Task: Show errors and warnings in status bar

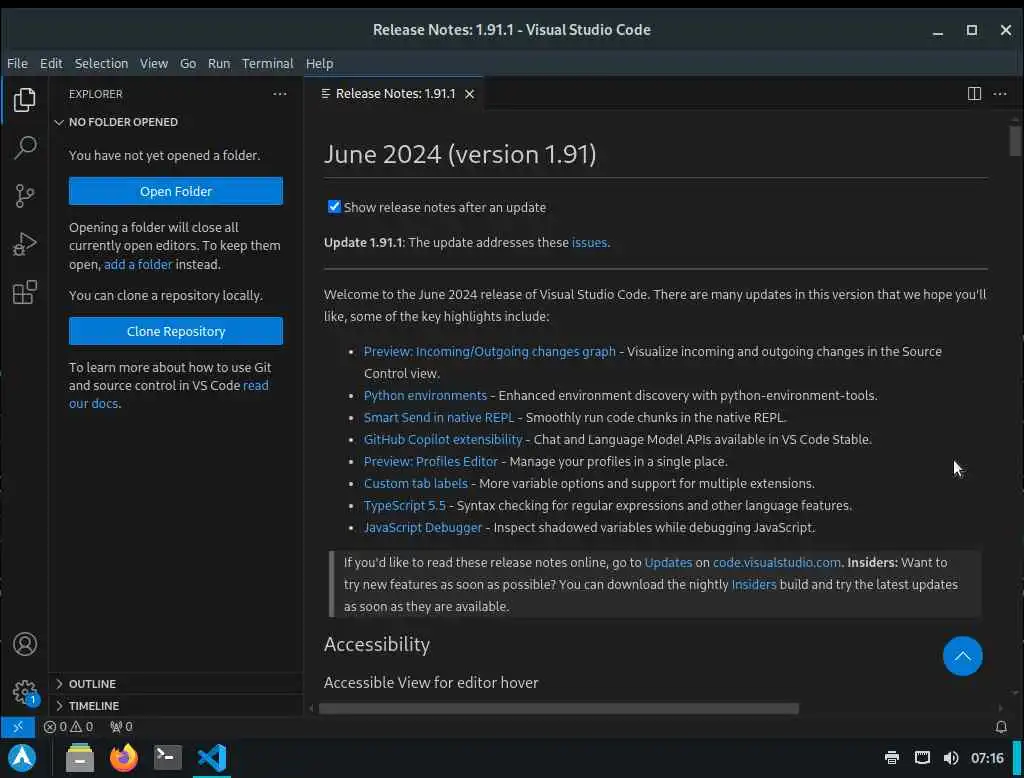Action: coord(69,726)
